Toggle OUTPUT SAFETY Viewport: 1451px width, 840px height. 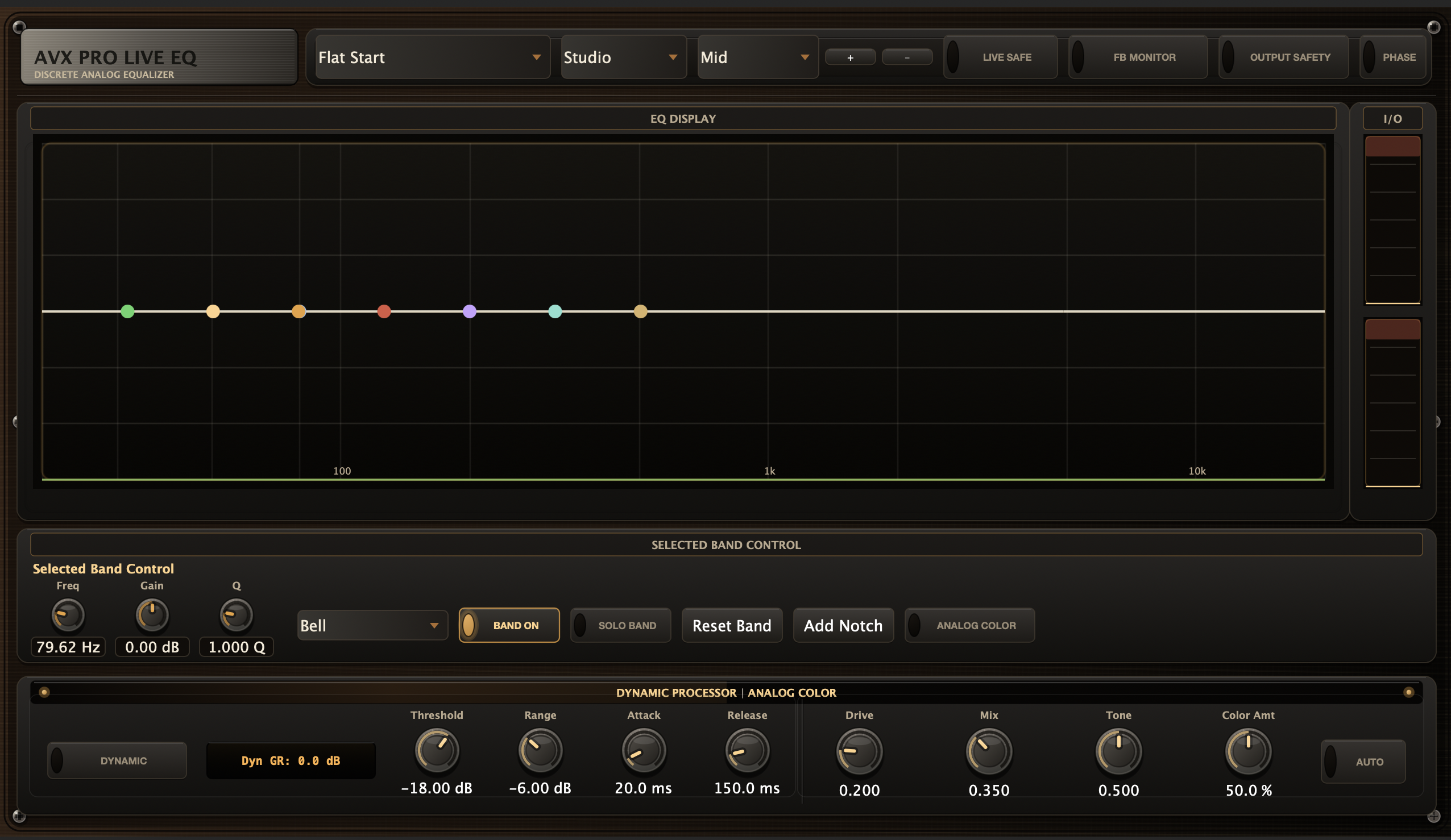point(1283,57)
